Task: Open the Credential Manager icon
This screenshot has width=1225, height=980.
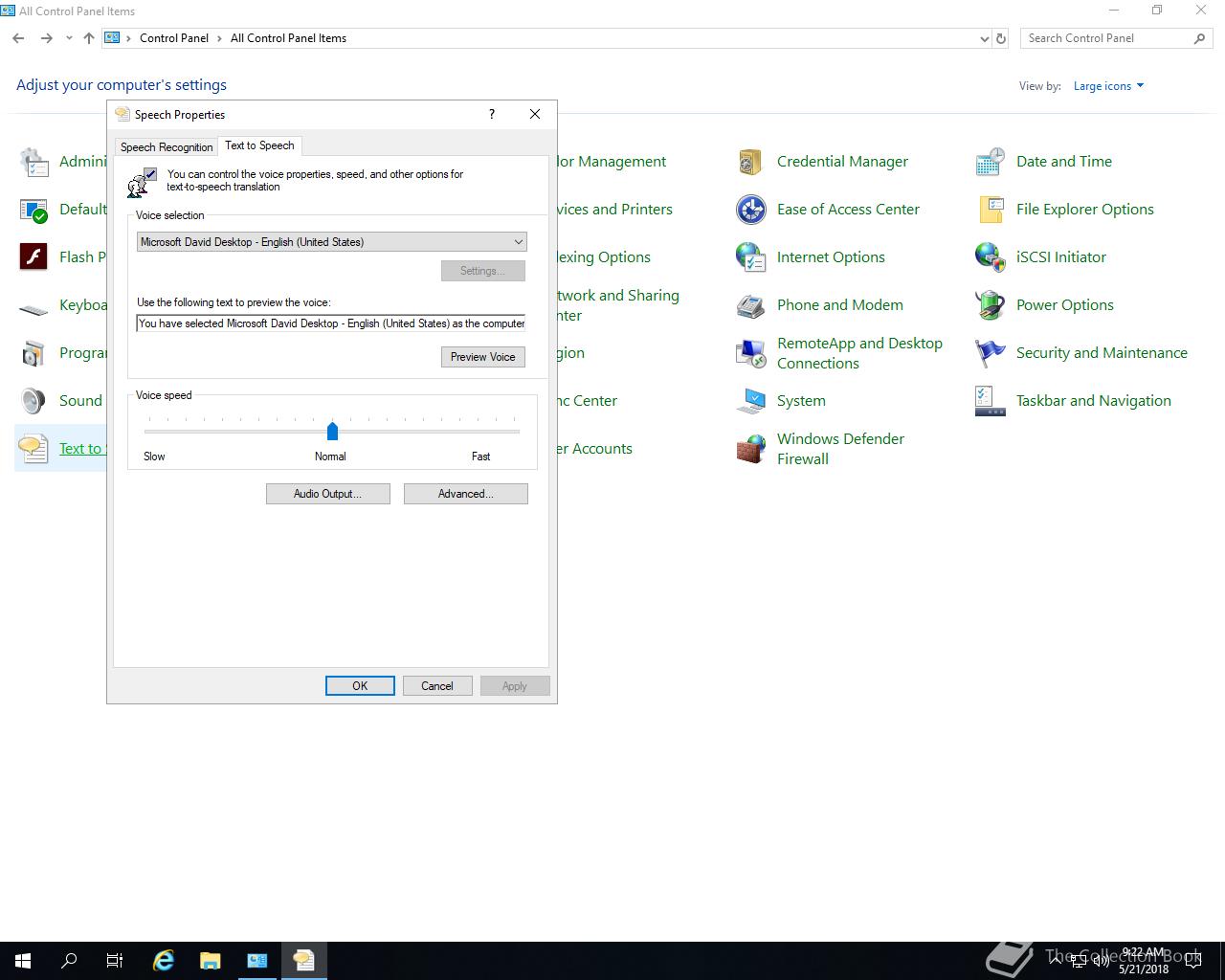Action: pyautogui.click(x=750, y=162)
